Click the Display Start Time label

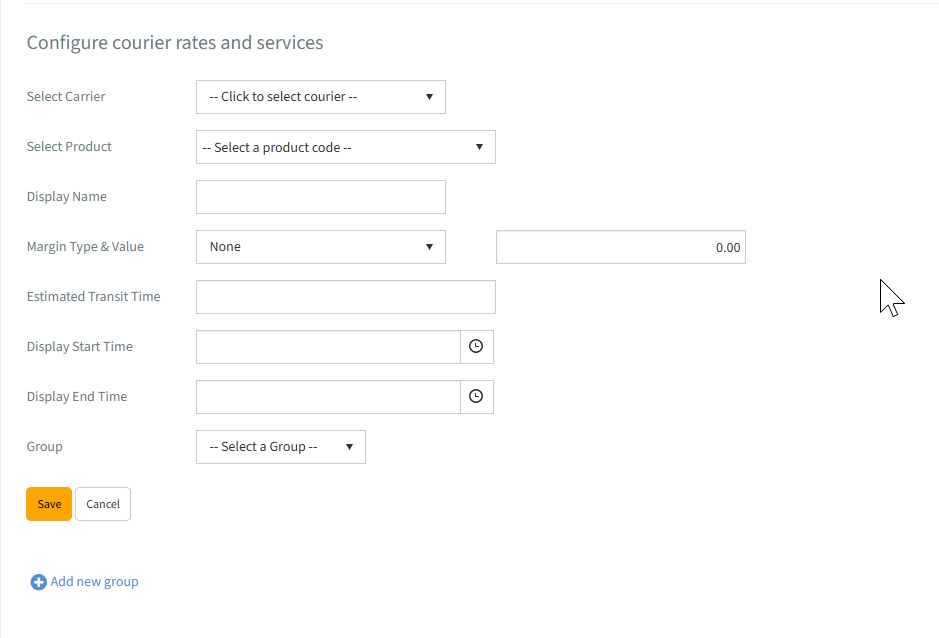coord(79,347)
